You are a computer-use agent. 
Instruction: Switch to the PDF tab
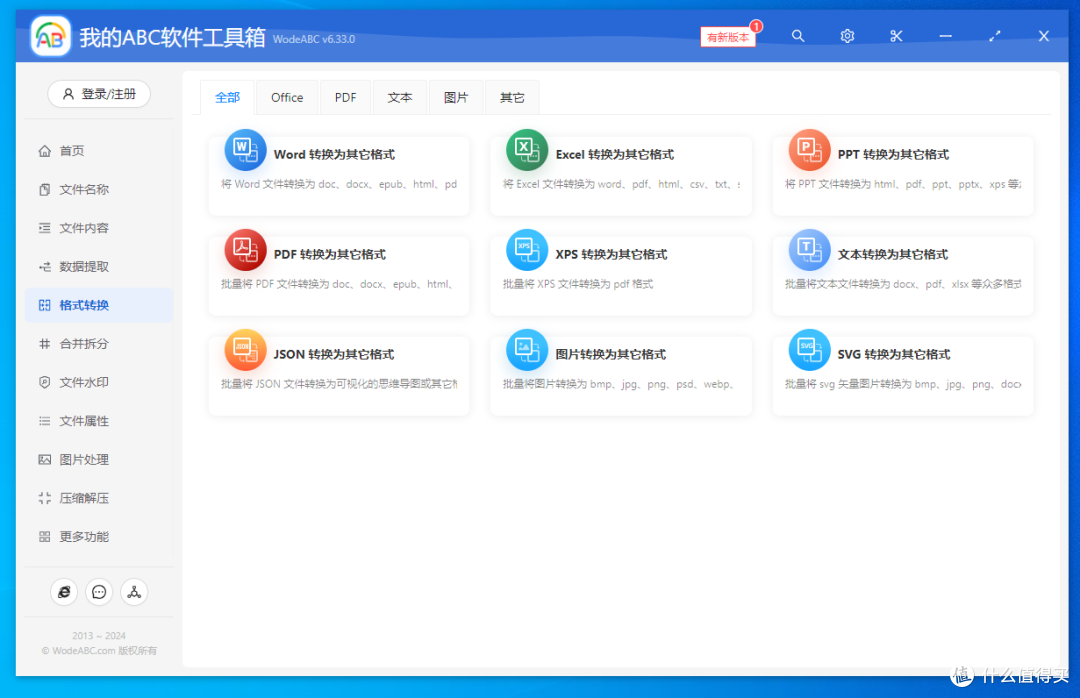point(346,97)
